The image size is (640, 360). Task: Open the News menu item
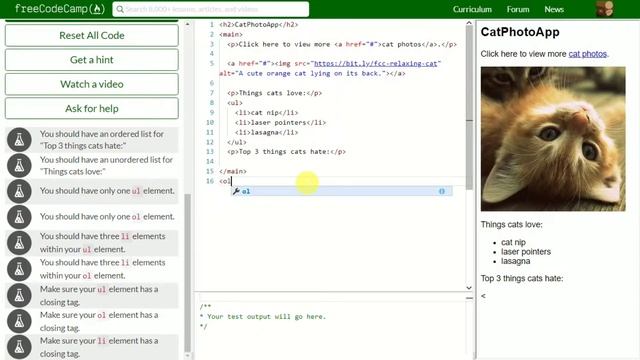(x=554, y=9)
